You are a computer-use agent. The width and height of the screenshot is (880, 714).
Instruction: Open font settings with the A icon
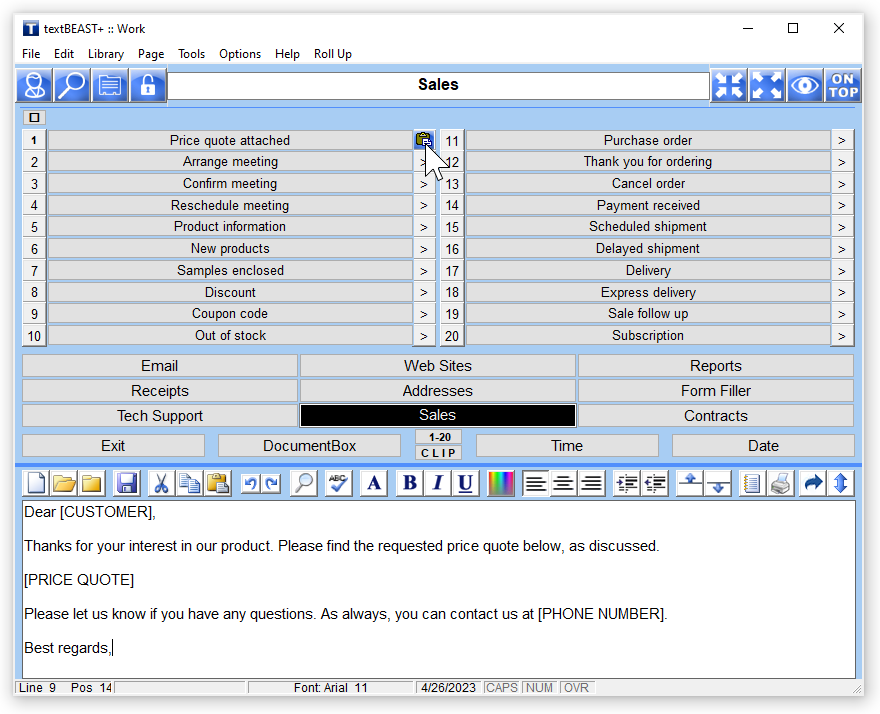(374, 483)
